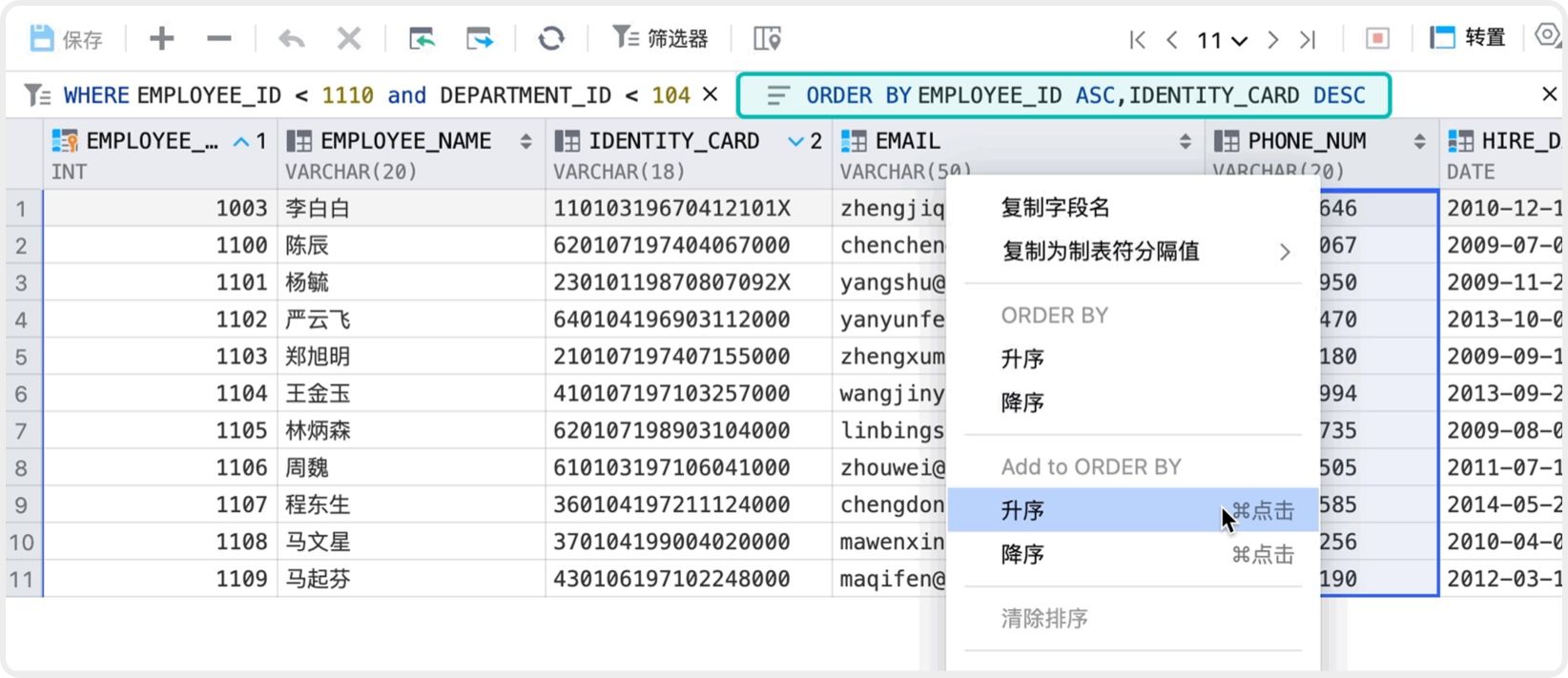Image resolution: width=1568 pixels, height=678 pixels.
Task: Clear the WHERE filter with X
Action: coord(710,94)
